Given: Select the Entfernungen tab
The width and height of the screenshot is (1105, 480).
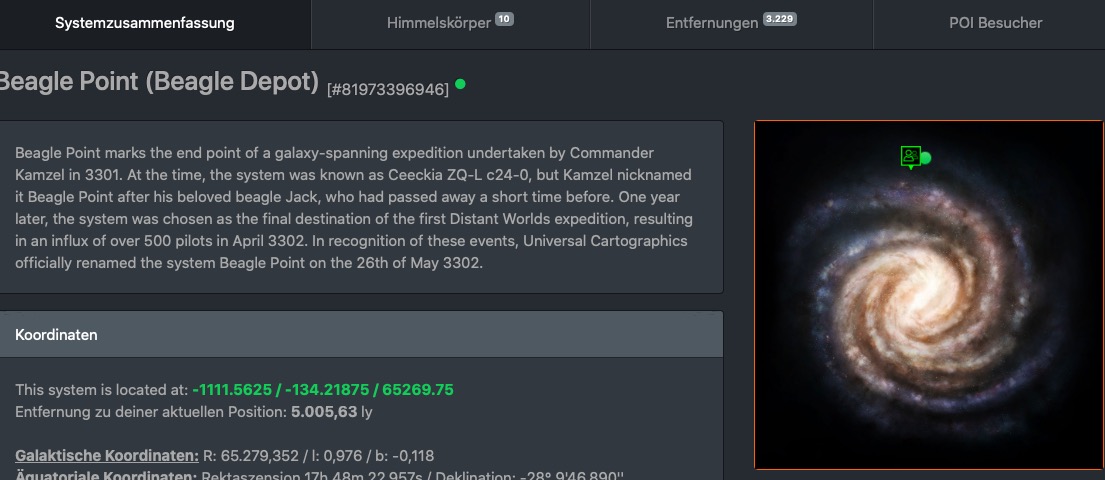Looking at the screenshot, I should click(x=712, y=23).
